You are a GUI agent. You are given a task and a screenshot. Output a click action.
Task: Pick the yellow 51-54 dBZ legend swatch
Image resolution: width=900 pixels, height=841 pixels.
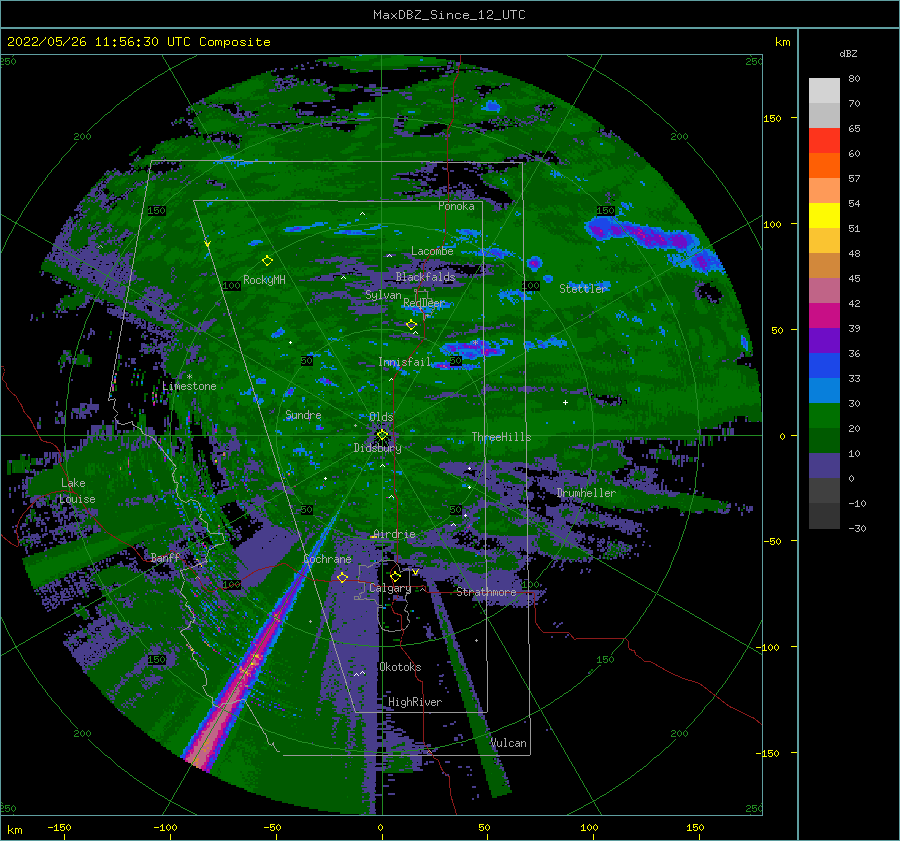pos(824,216)
